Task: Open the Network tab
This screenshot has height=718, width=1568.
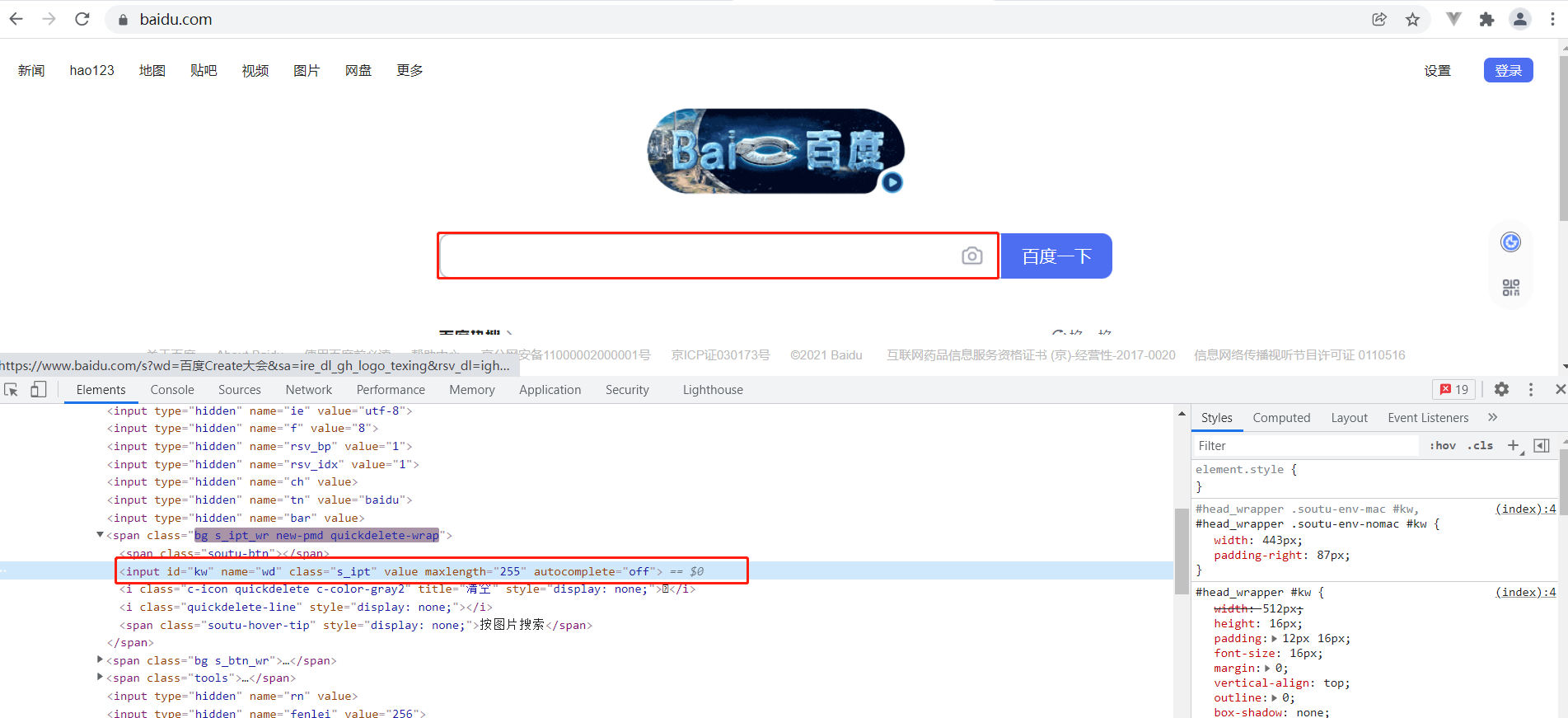Action: tap(309, 390)
